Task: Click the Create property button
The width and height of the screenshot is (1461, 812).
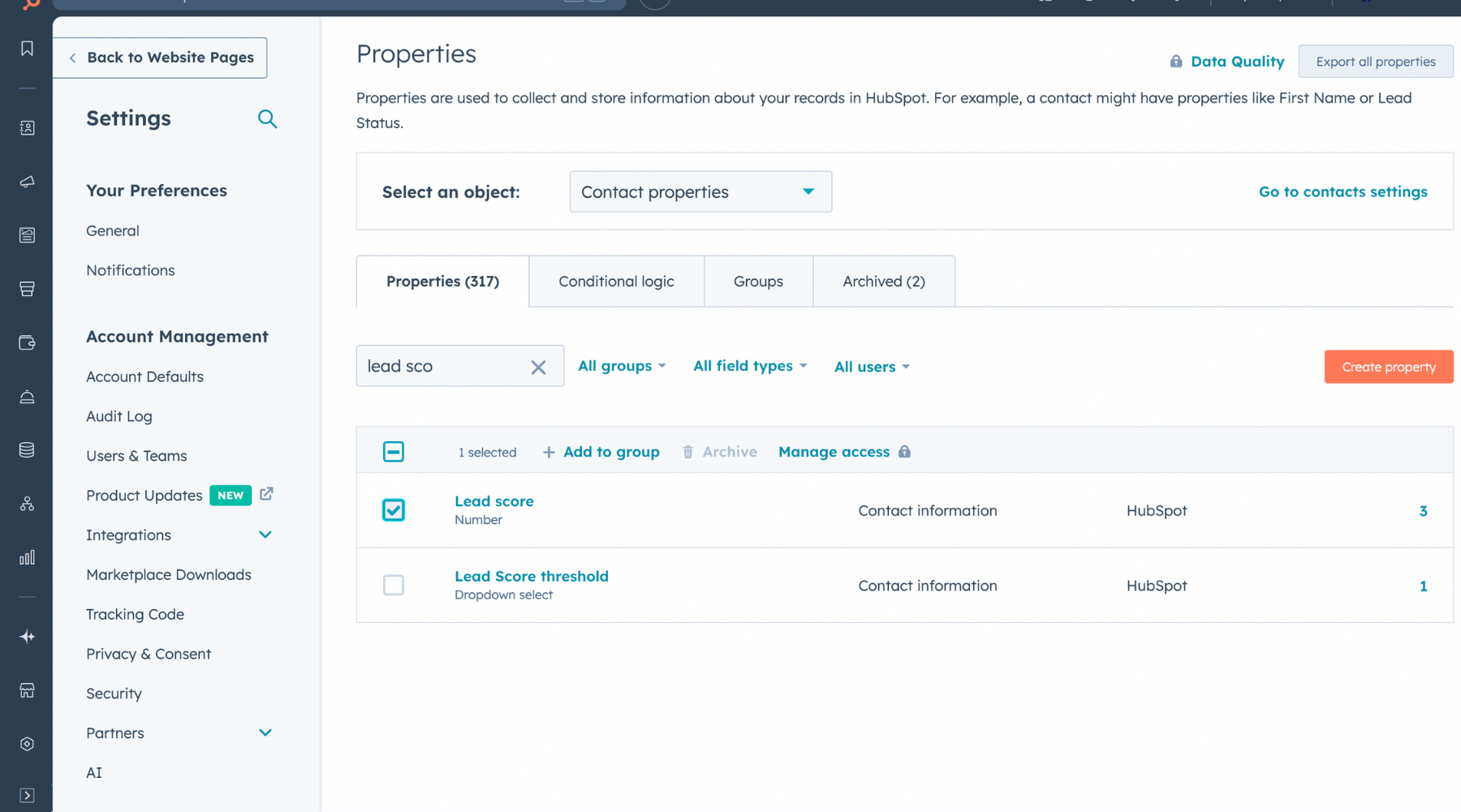Action: (1388, 366)
